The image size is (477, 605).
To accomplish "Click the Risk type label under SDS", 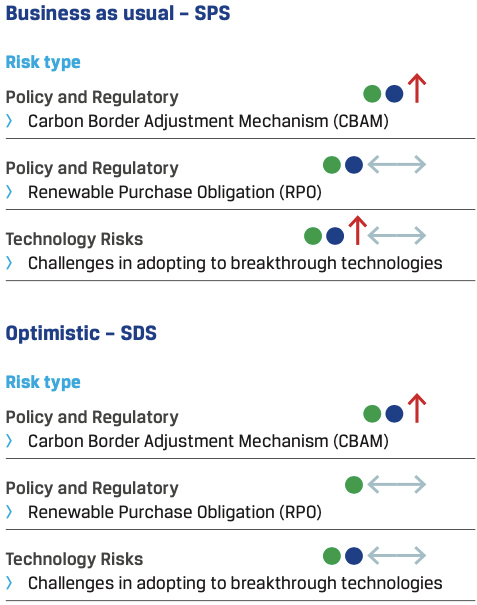I will coord(43,383).
